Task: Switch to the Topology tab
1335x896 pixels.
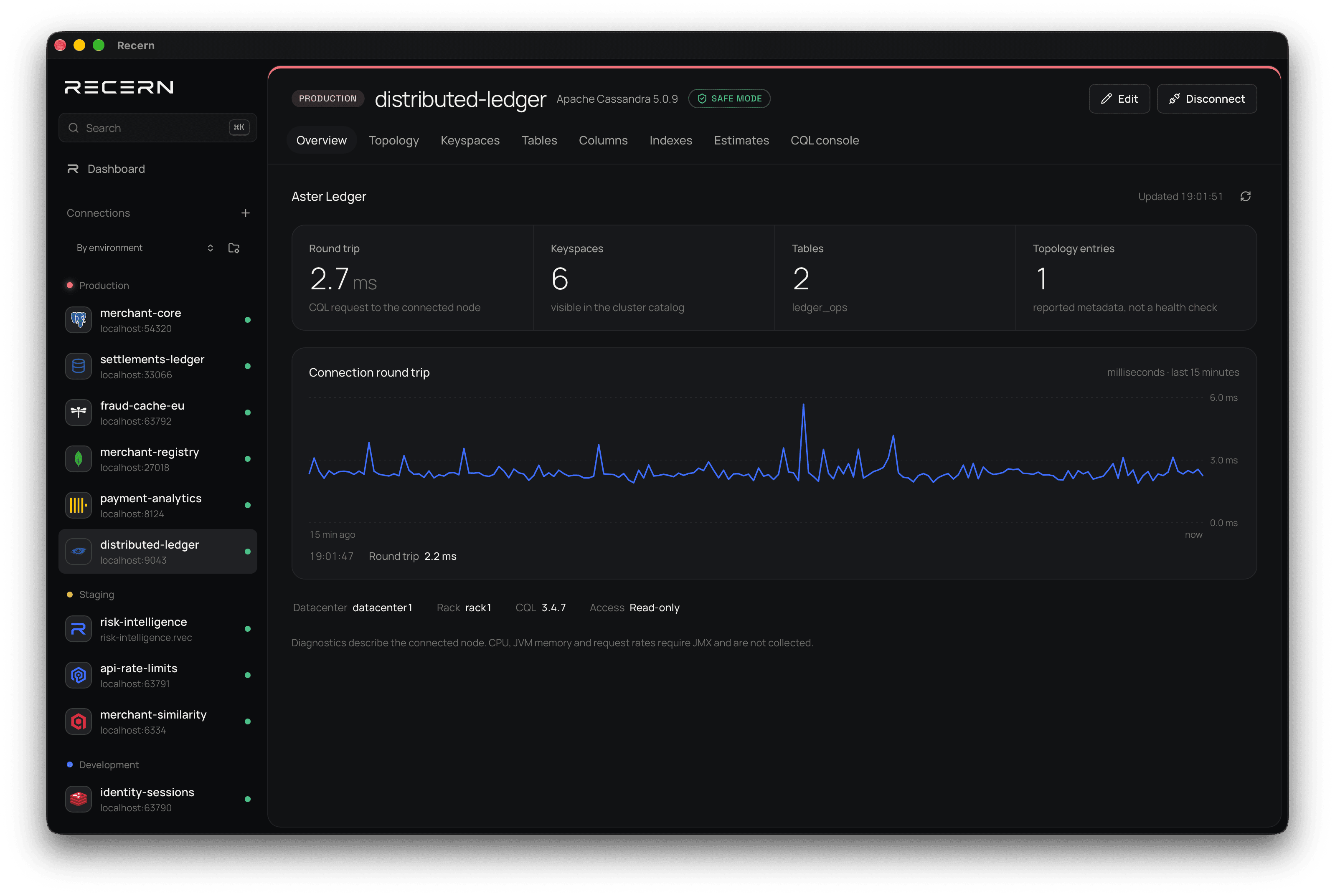Action: click(x=393, y=141)
